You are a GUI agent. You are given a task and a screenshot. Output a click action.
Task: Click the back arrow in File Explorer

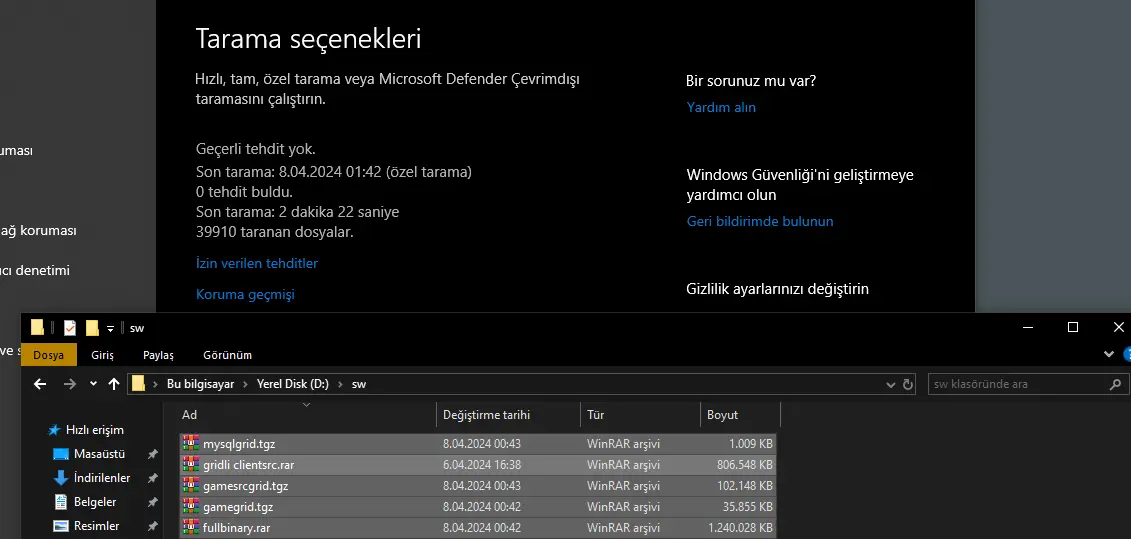tap(40, 384)
